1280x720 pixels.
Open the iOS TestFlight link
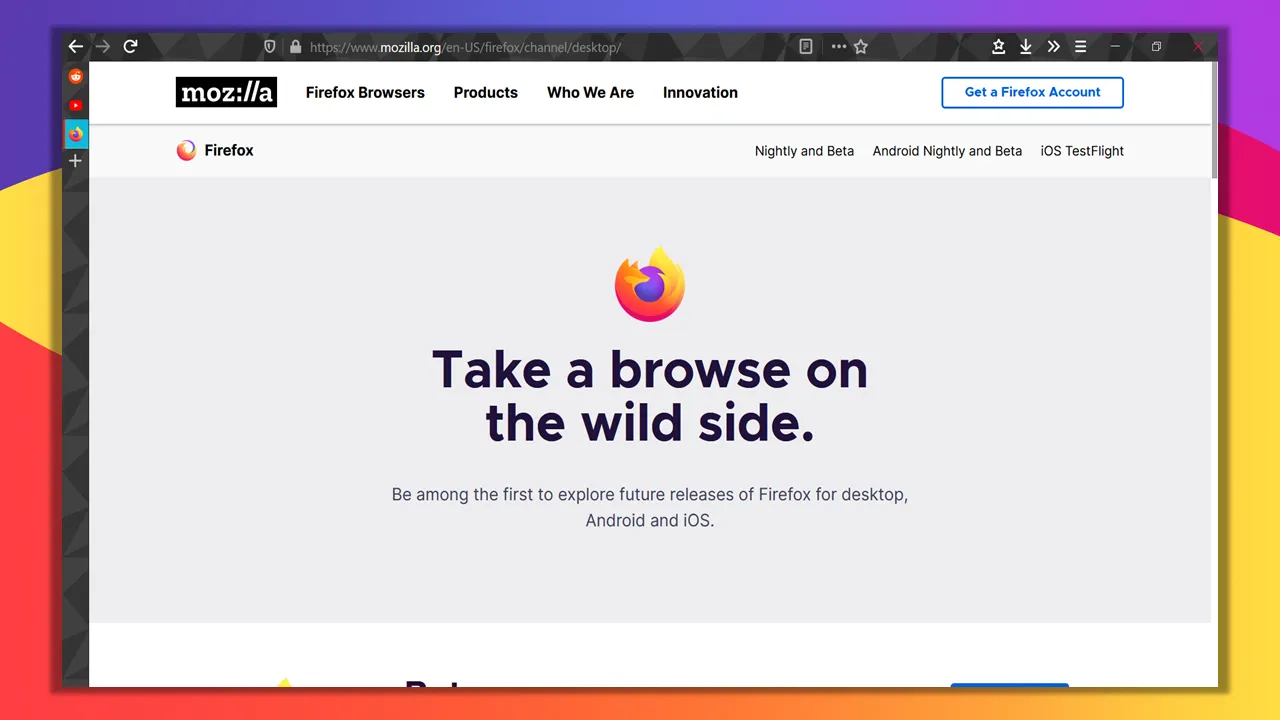point(1082,151)
